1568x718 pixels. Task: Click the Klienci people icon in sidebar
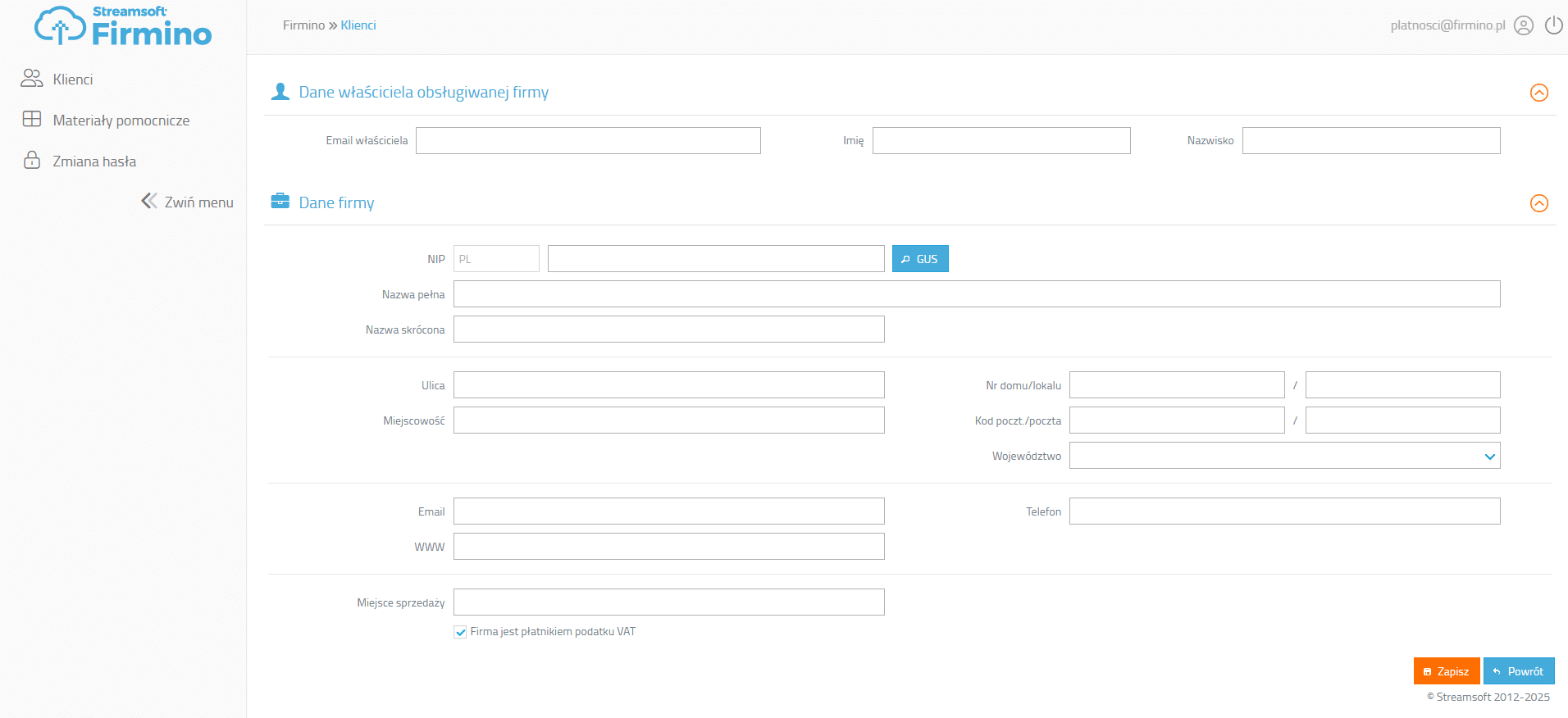coord(32,79)
